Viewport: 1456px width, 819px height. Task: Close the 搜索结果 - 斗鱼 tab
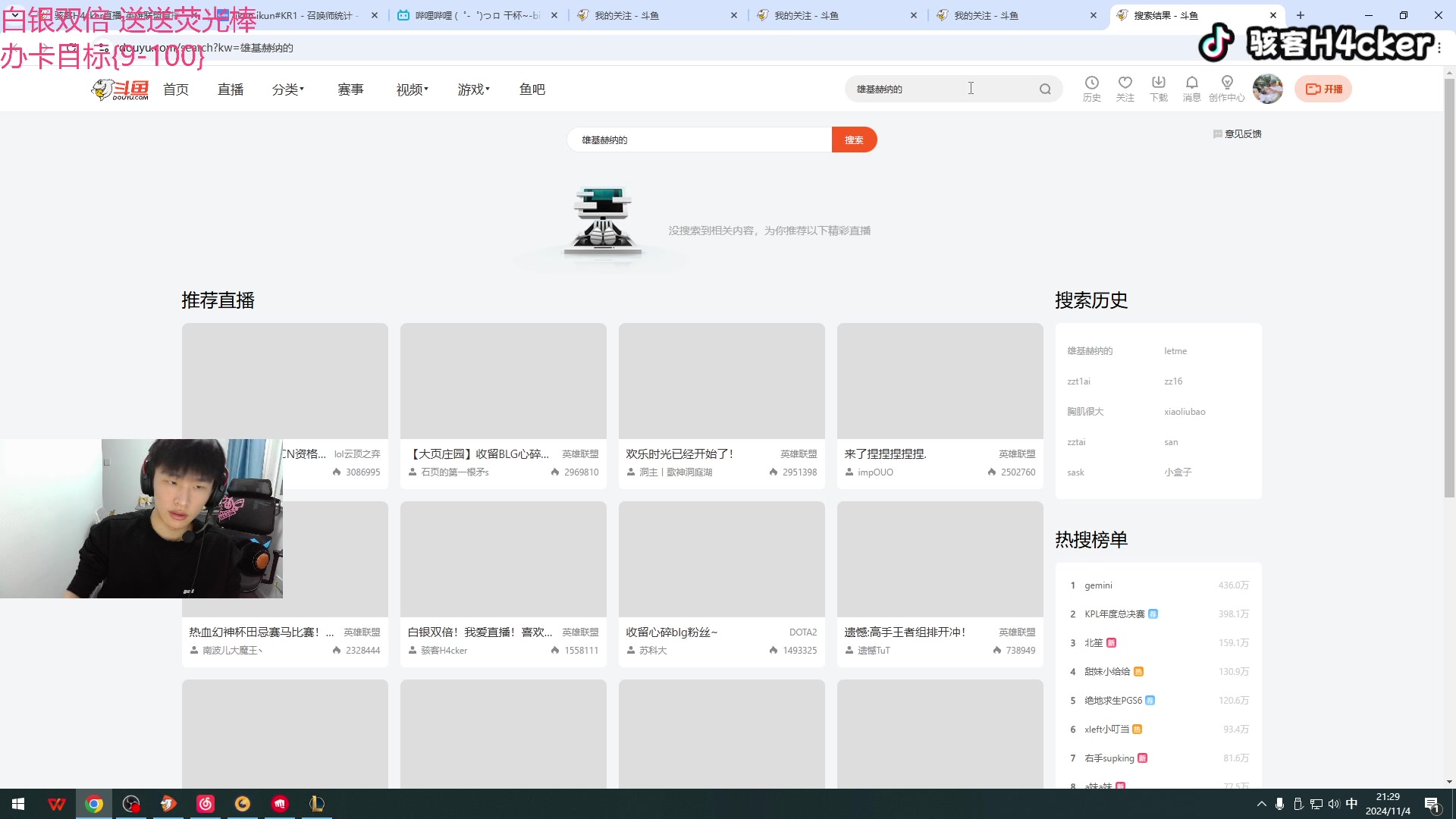(1273, 15)
